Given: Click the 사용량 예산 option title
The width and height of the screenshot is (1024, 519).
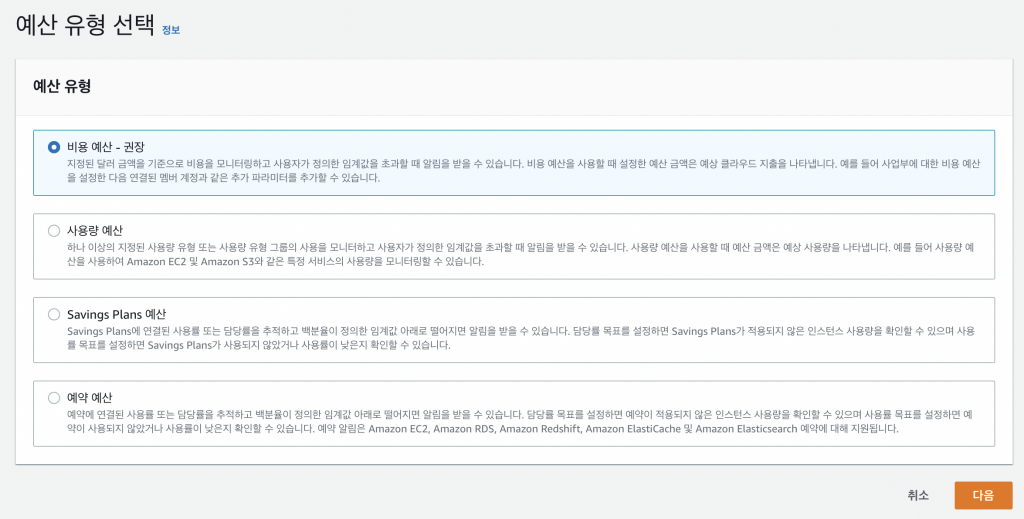Looking at the screenshot, I should tap(95, 230).
